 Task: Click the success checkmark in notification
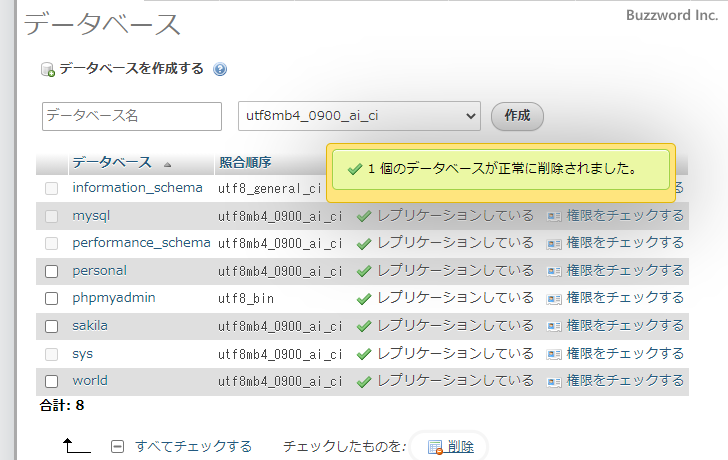(x=355, y=169)
